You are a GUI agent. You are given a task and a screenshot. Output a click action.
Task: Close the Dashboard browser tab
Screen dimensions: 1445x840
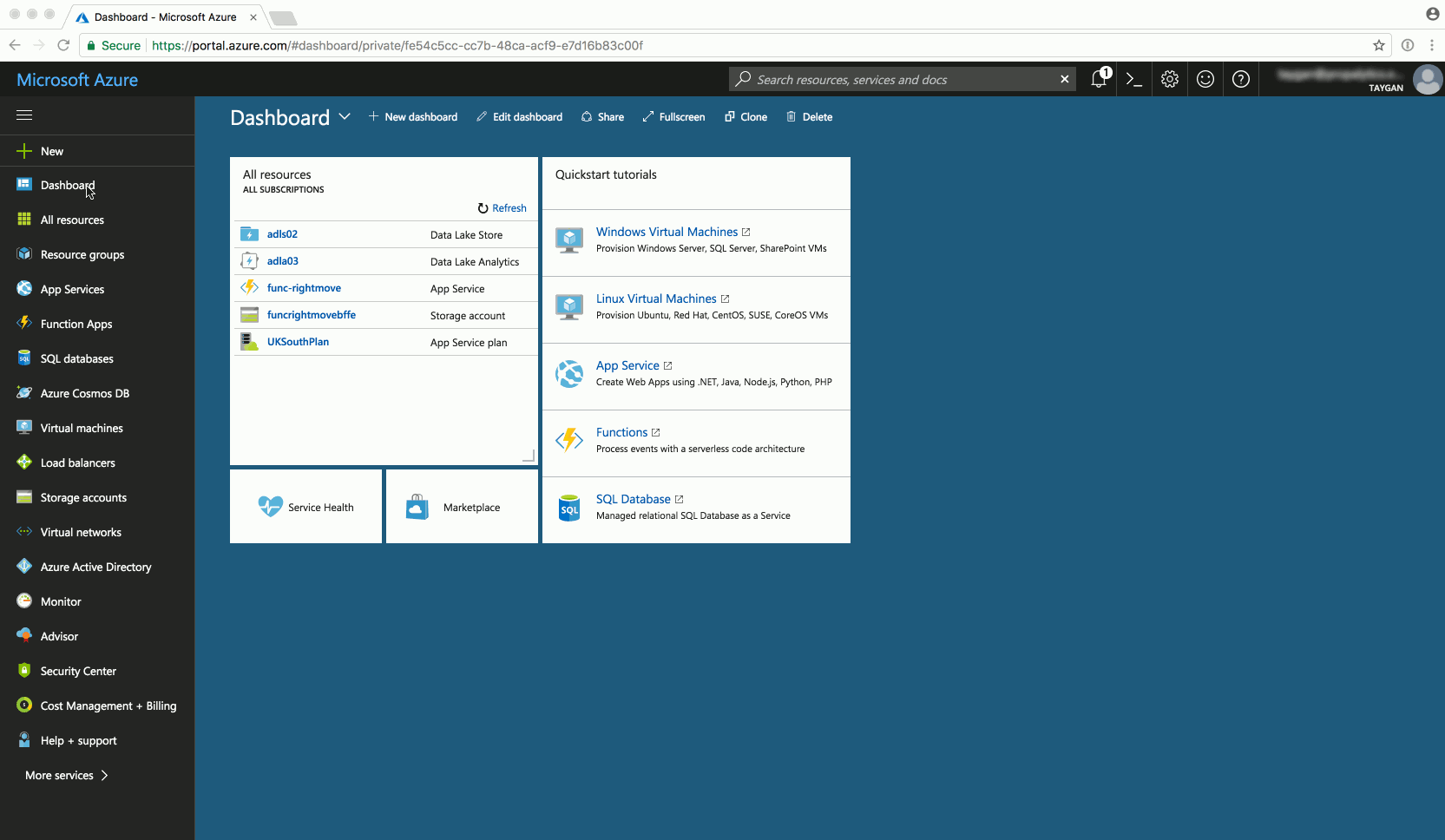pos(253,17)
